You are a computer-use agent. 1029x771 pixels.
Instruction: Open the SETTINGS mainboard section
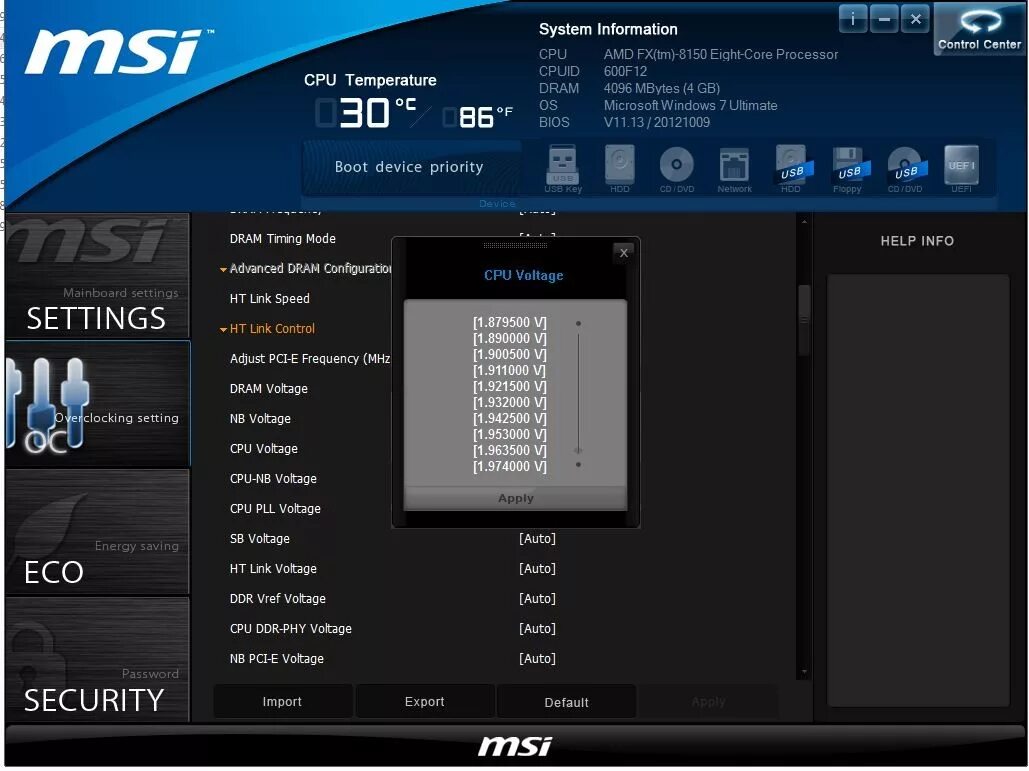pyautogui.click(x=97, y=276)
